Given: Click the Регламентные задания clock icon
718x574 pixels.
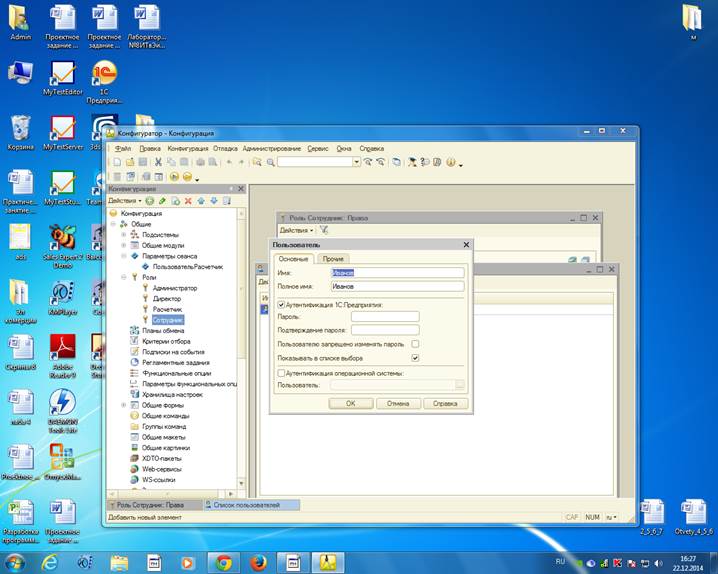Looking at the screenshot, I should coord(134,363).
